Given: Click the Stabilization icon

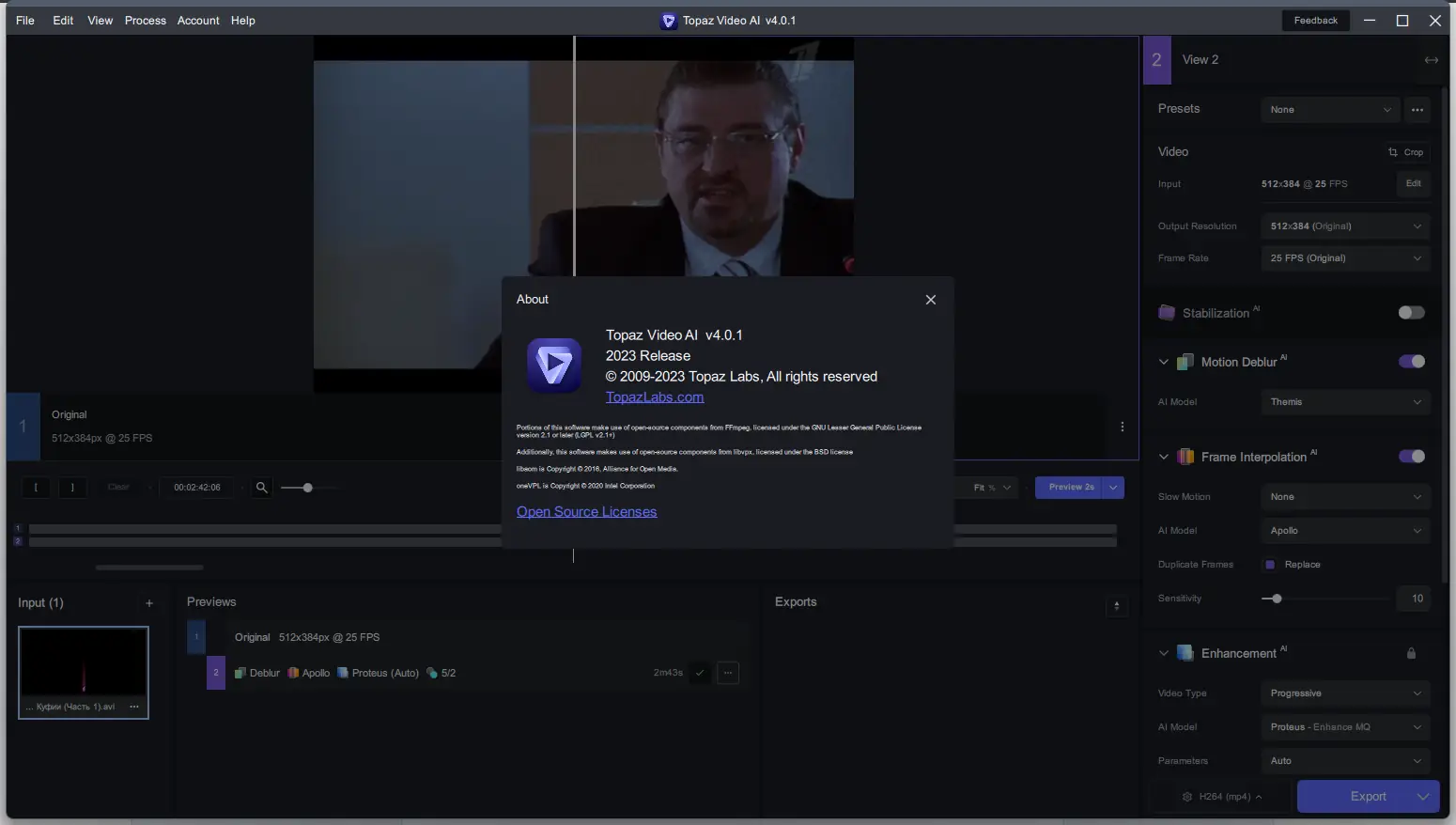Looking at the screenshot, I should pos(1167,313).
